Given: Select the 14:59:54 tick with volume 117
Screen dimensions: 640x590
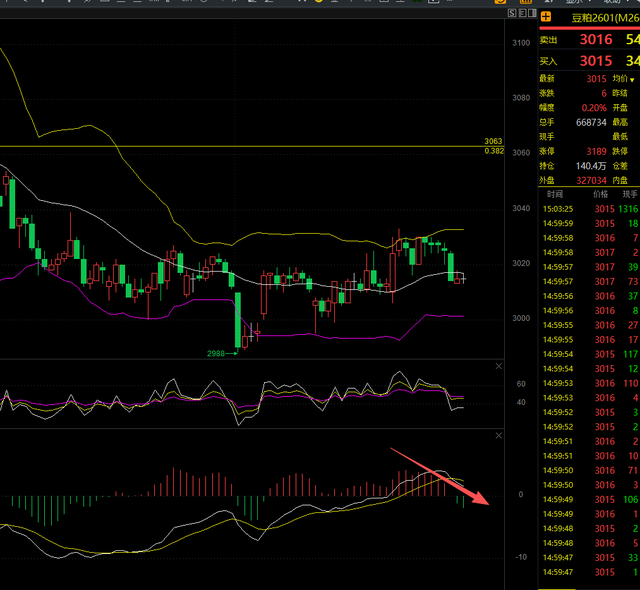Looking at the screenshot, I should point(590,354).
